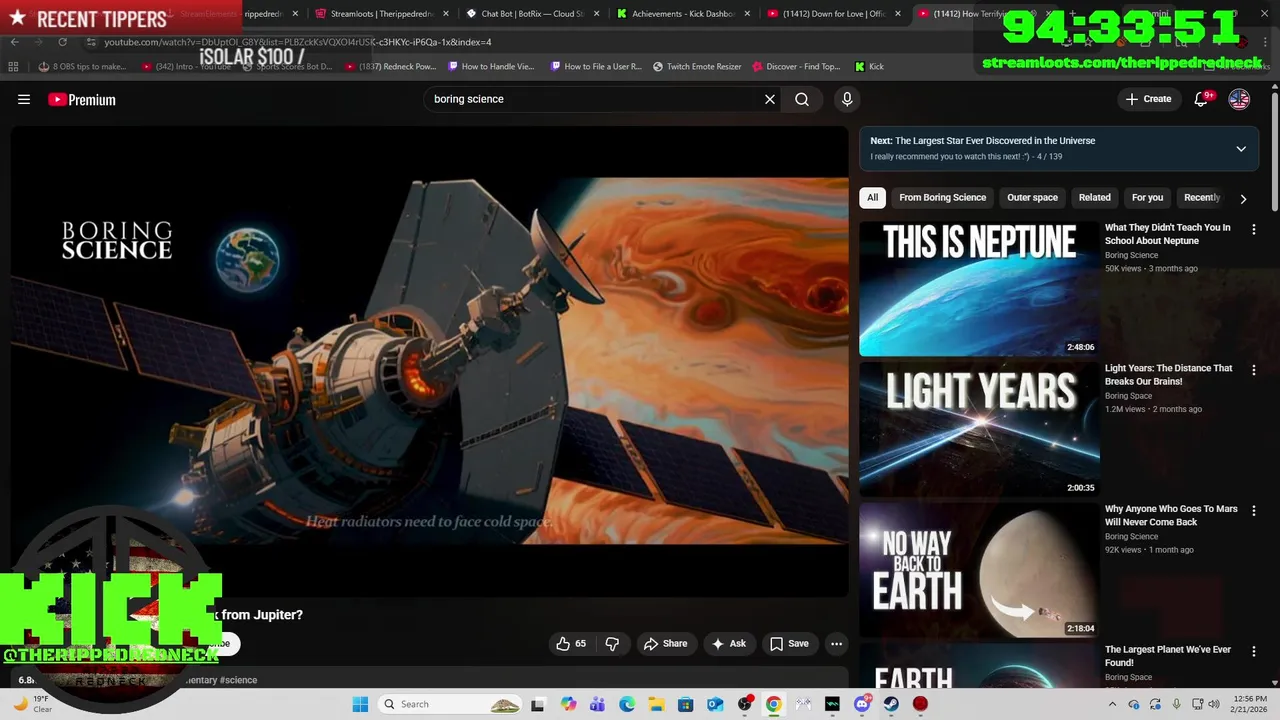Show more filter chips with arrow
This screenshot has width=1280, height=720.
click(x=1243, y=198)
